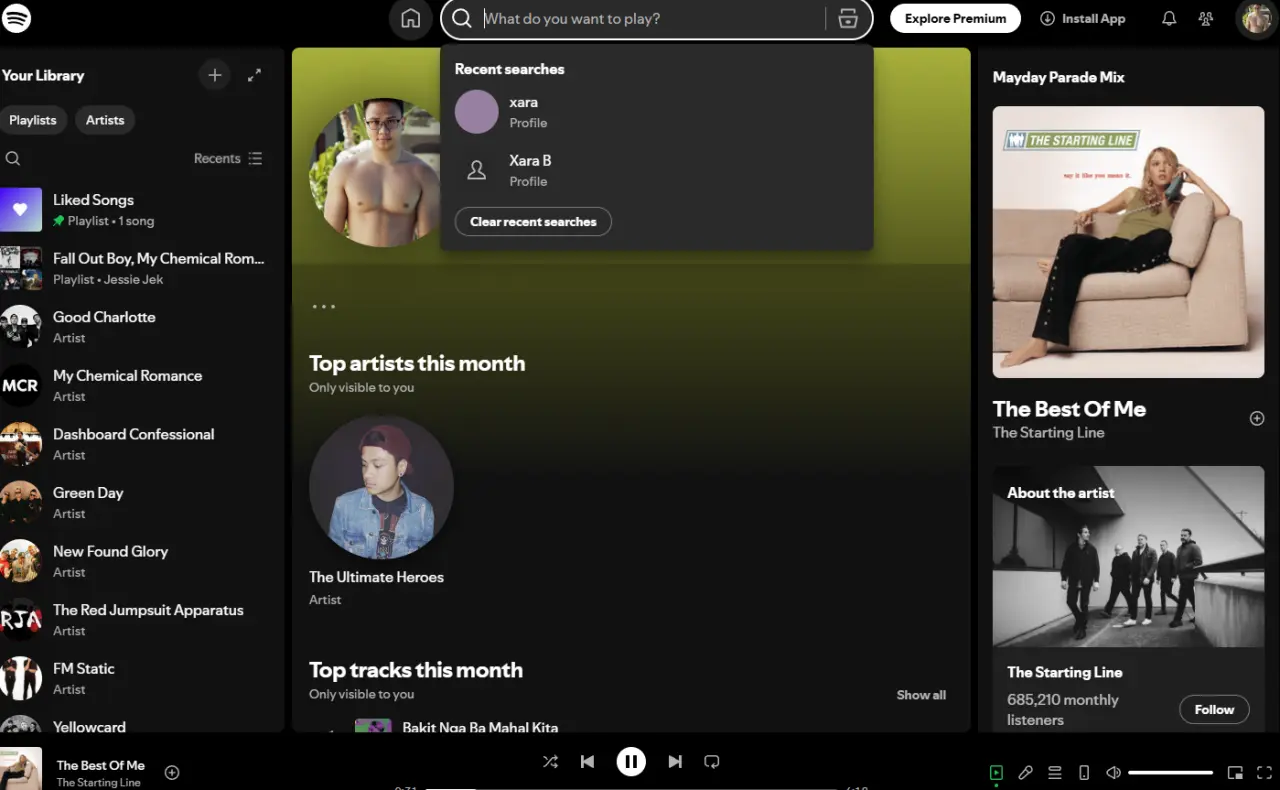Click Clear recent searches button
Viewport: 1280px width, 790px height.
(x=533, y=222)
